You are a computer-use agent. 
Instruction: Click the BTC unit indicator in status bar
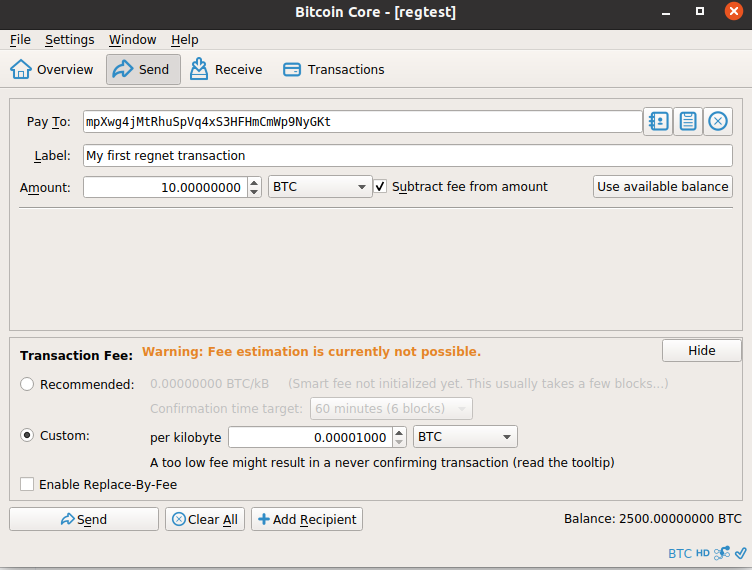pos(680,554)
